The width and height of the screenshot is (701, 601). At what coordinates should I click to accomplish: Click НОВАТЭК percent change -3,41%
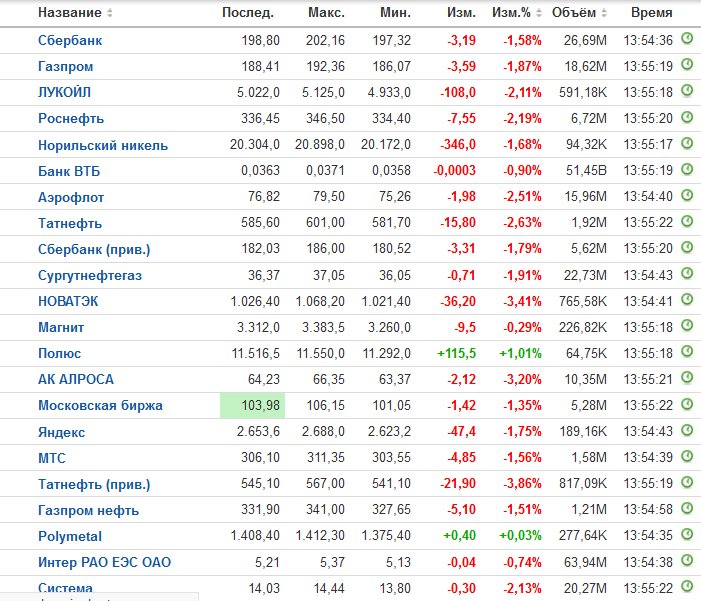click(522, 301)
